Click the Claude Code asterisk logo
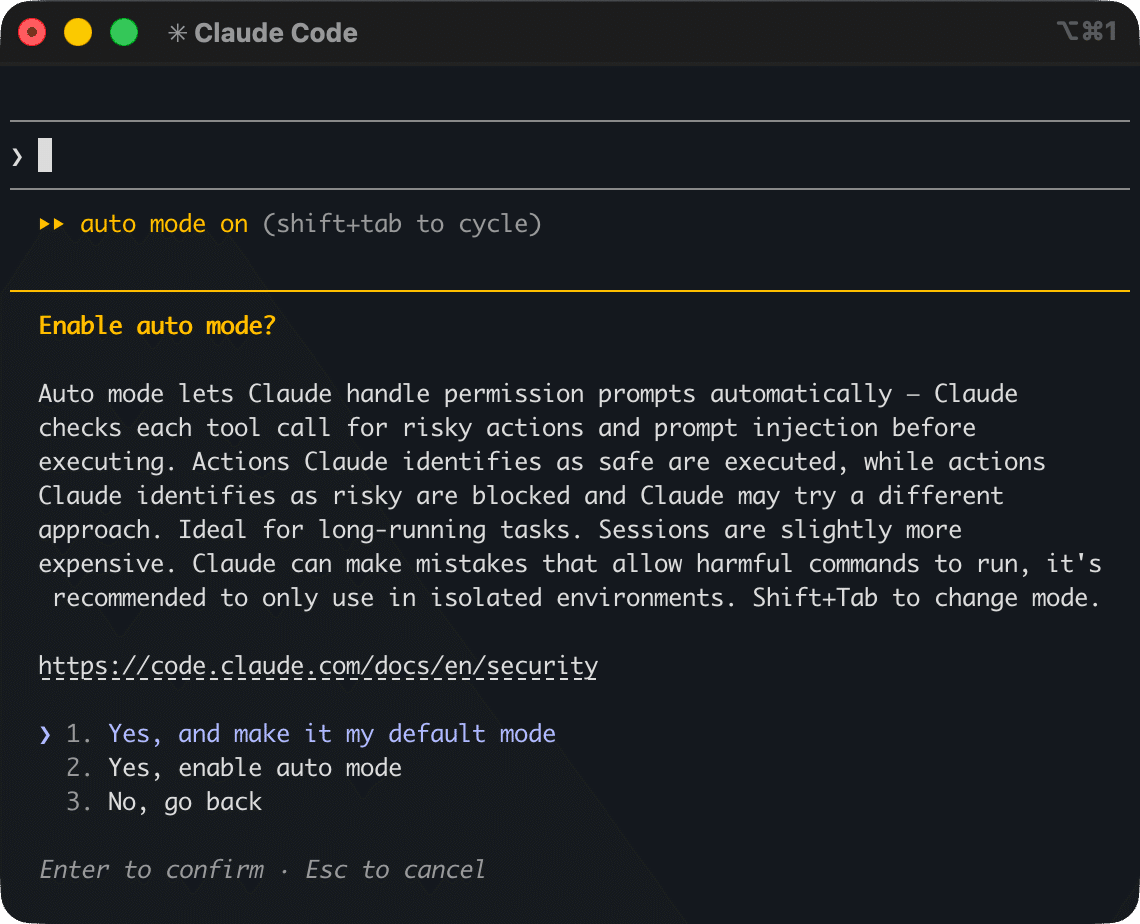This screenshot has height=924, width=1140. 177,33
